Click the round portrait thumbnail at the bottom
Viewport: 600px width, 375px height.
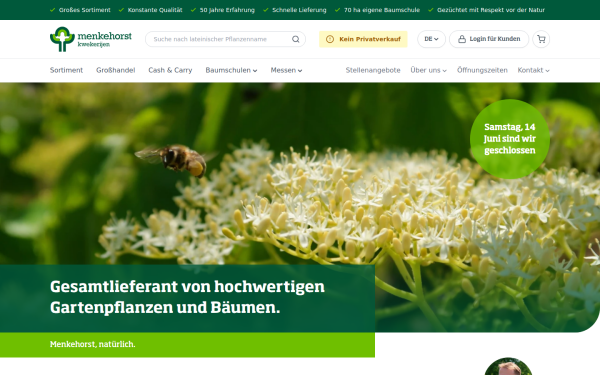pyautogui.click(x=508, y=367)
